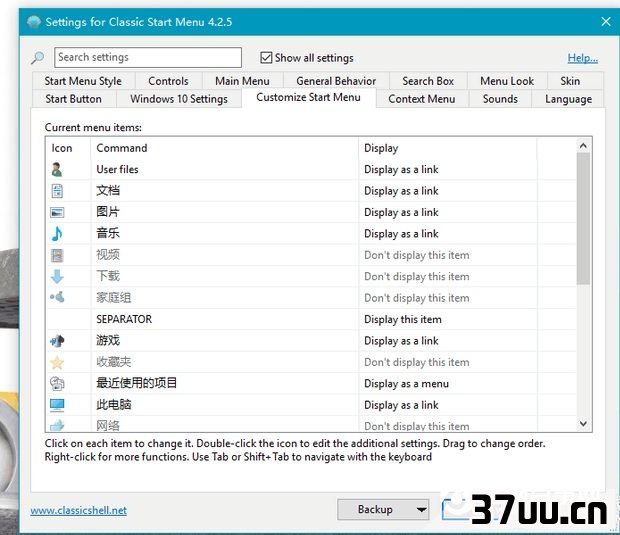Select the 此电脑 command
Image resolution: width=620 pixels, height=535 pixels.
point(113,405)
